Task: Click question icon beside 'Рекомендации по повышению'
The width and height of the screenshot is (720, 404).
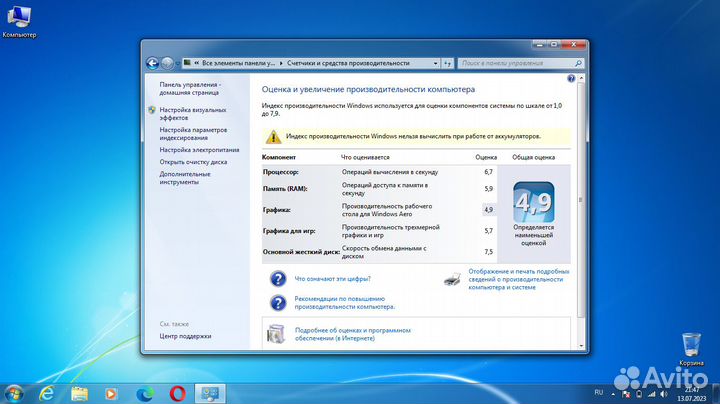Action: (x=278, y=303)
